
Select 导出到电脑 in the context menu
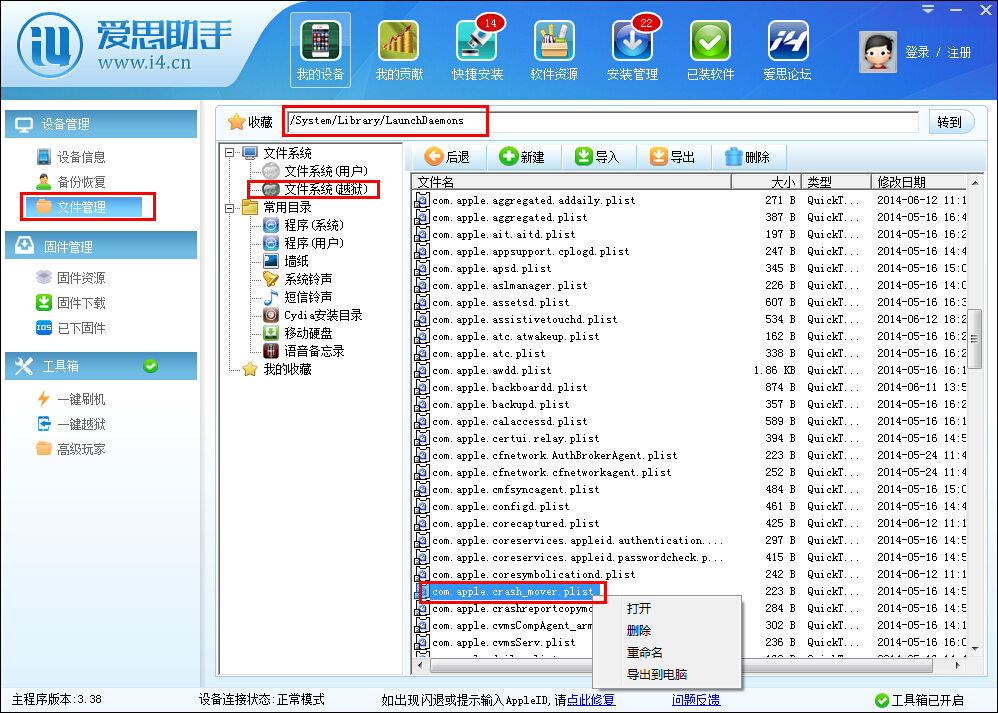coord(656,674)
